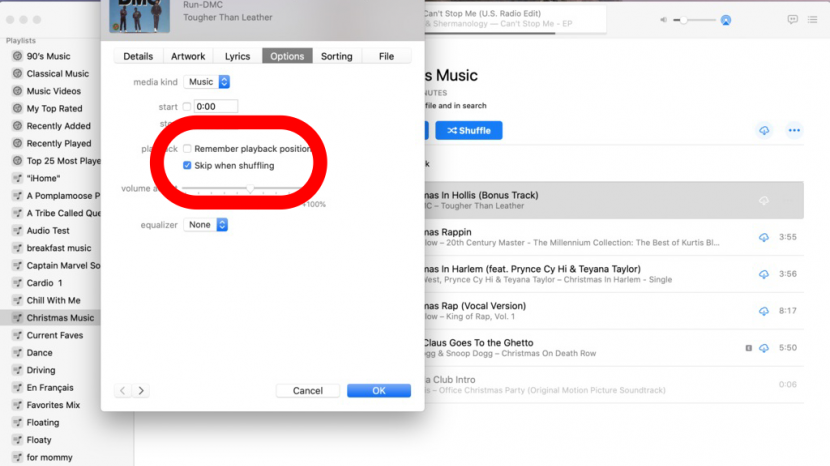The image size is (830, 466).
Task: Open the Floating playlist
Action: click(x=43, y=423)
